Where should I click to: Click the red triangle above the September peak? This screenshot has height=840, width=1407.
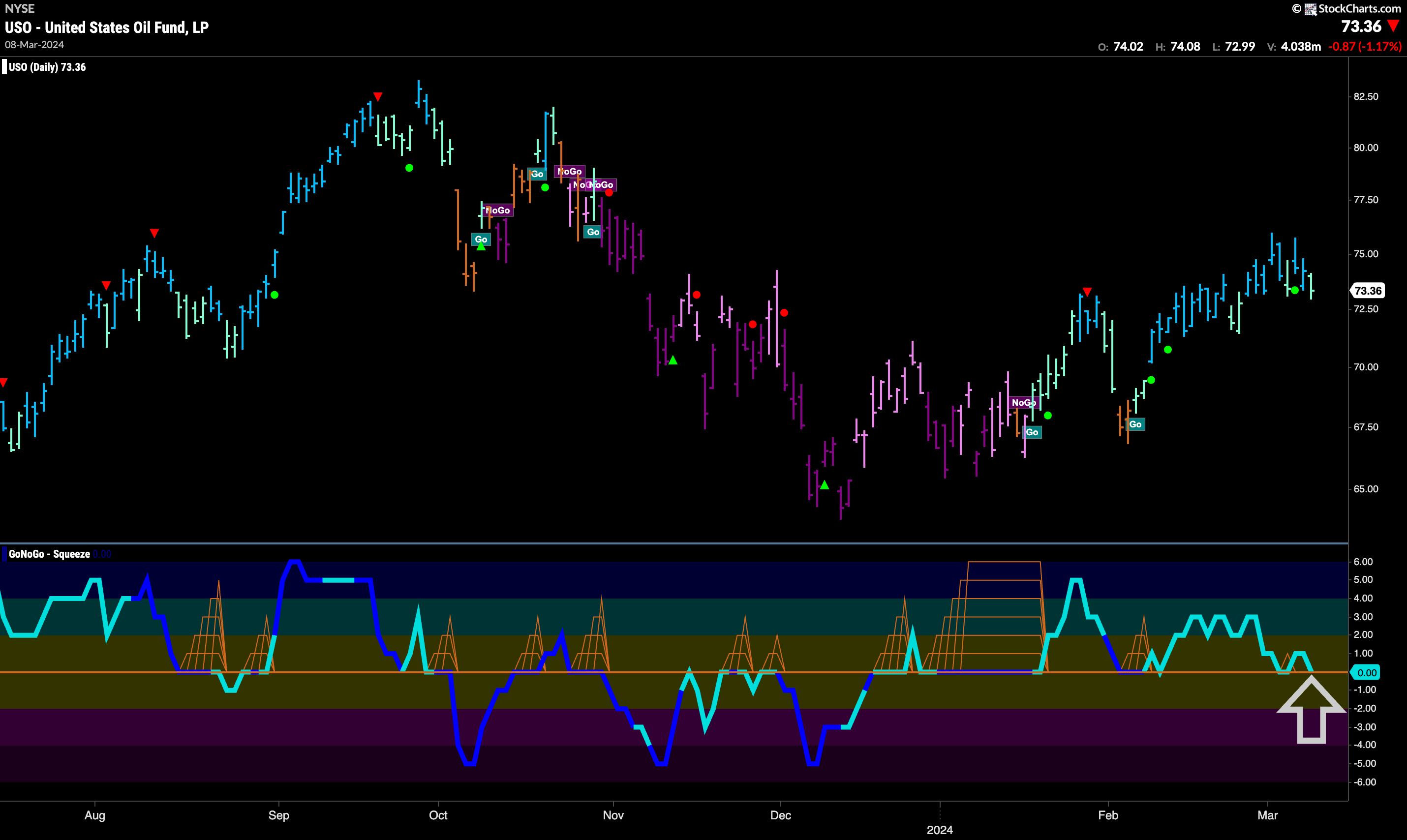[x=378, y=97]
